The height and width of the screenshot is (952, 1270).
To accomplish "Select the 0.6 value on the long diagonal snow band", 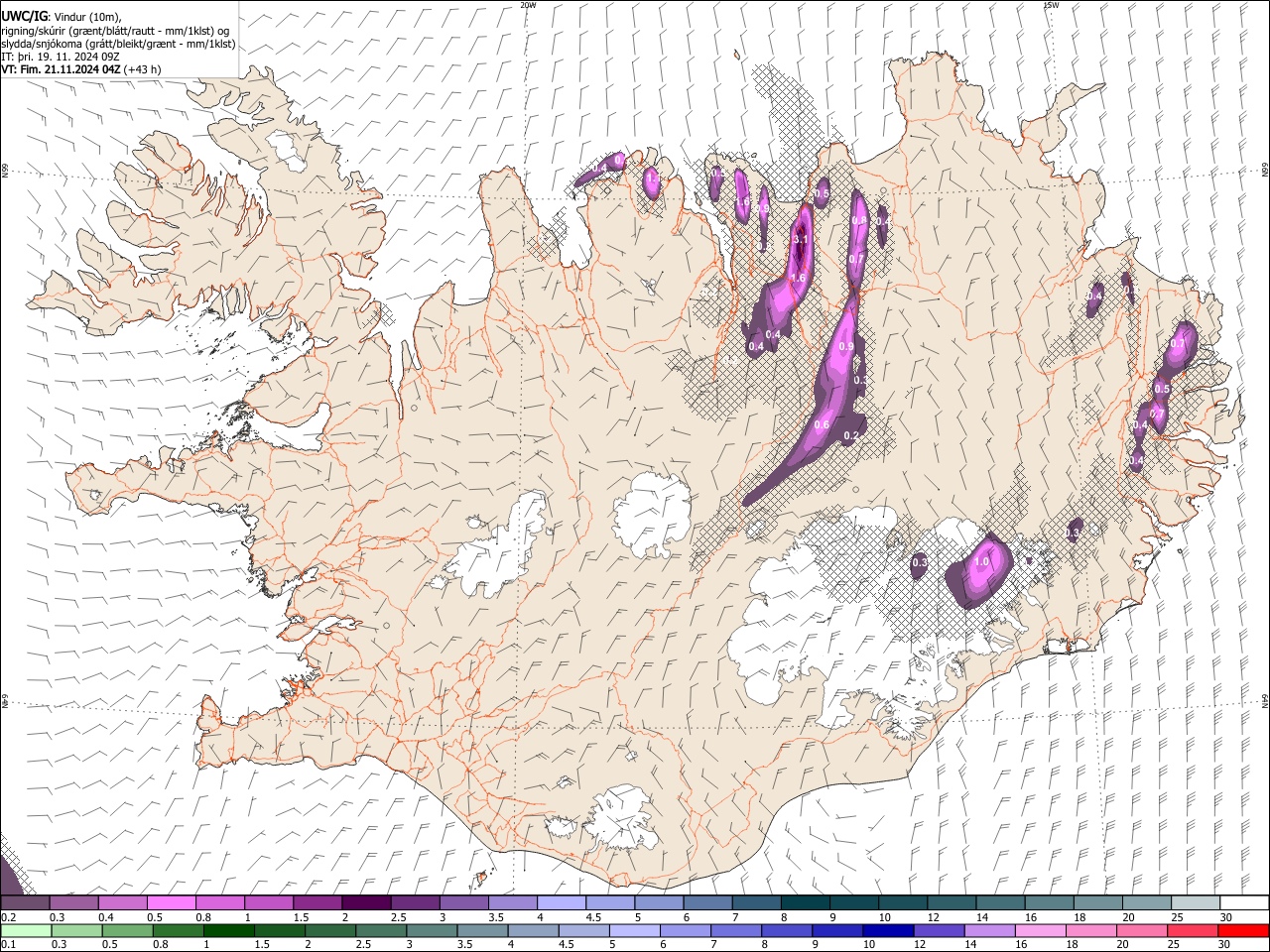I will (x=822, y=424).
